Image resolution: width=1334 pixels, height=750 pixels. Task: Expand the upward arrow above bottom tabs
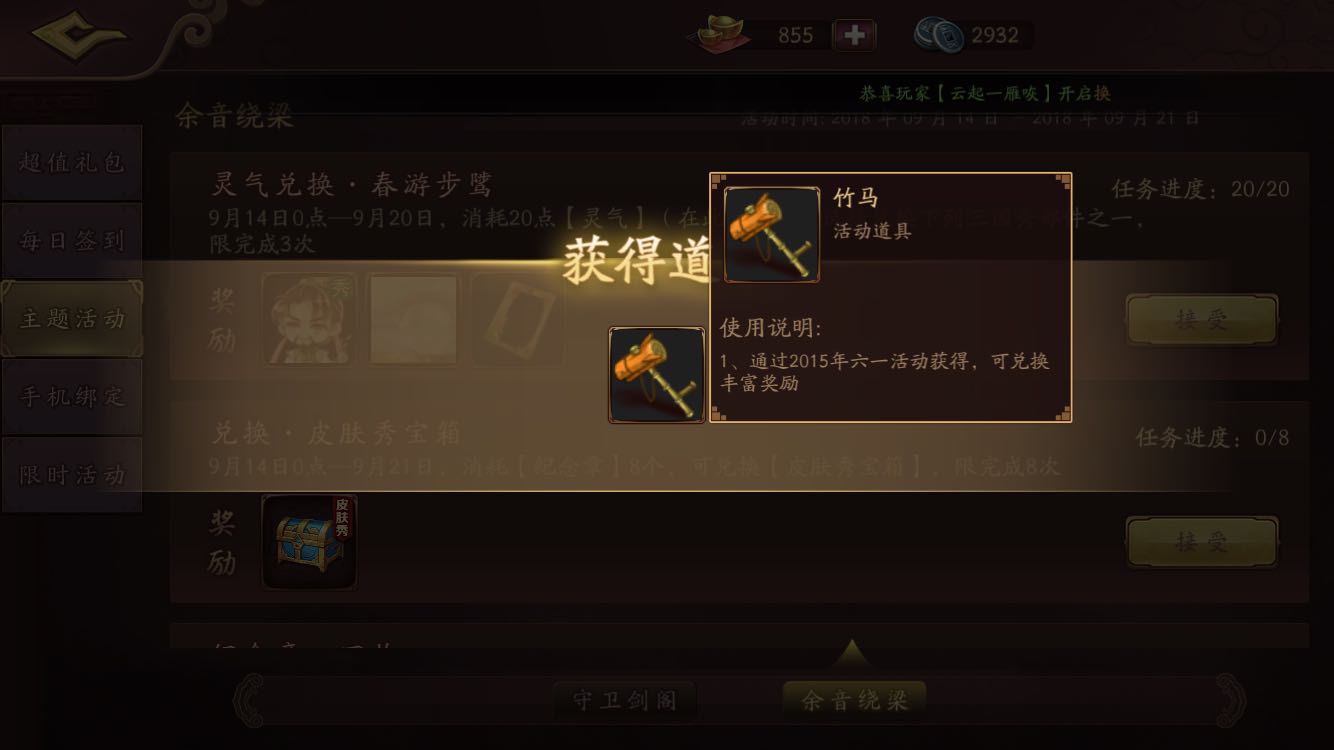[x=852, y=653]
